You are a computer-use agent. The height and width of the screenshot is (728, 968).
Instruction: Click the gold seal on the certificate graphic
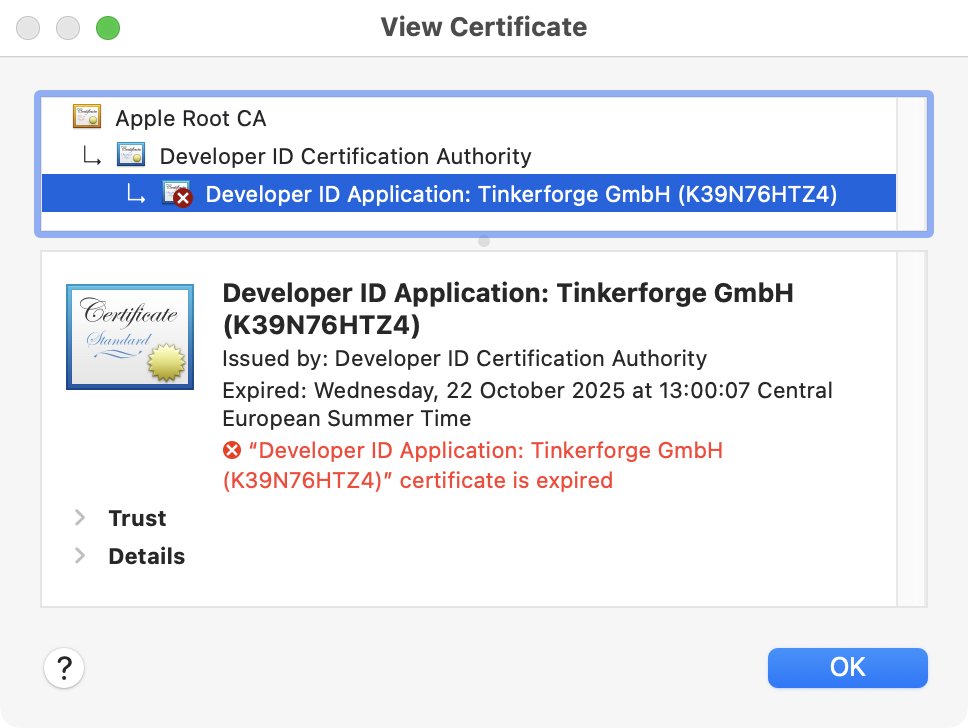[x=165, y=365]
